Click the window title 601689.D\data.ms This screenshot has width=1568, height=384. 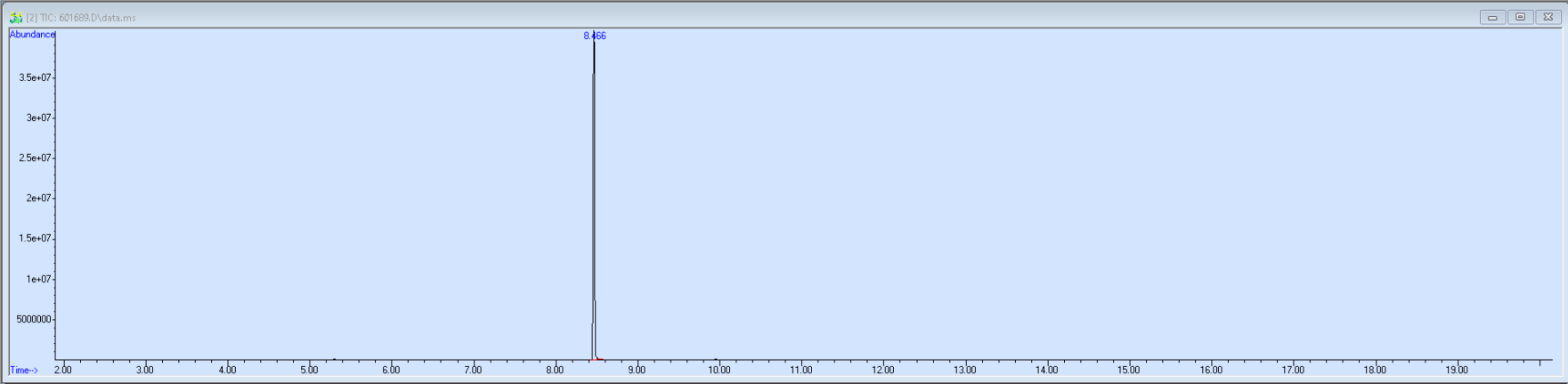click(x=97, y=18)
